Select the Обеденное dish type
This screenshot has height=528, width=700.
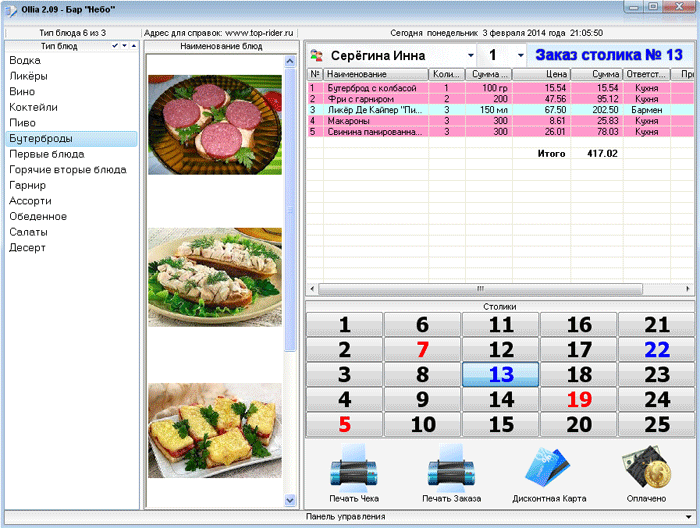(71, 216)
